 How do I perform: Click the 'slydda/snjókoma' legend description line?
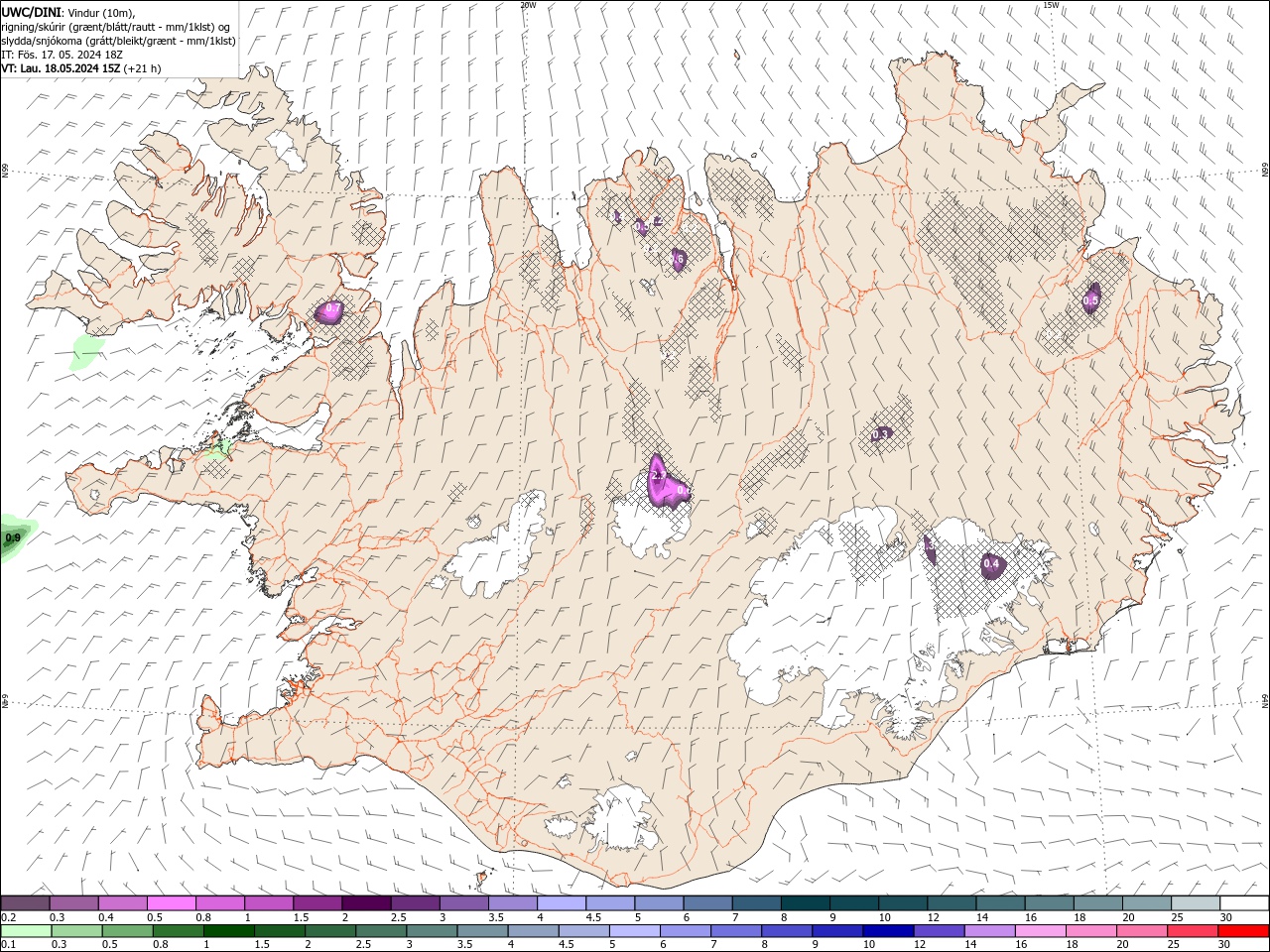point(118,41)
